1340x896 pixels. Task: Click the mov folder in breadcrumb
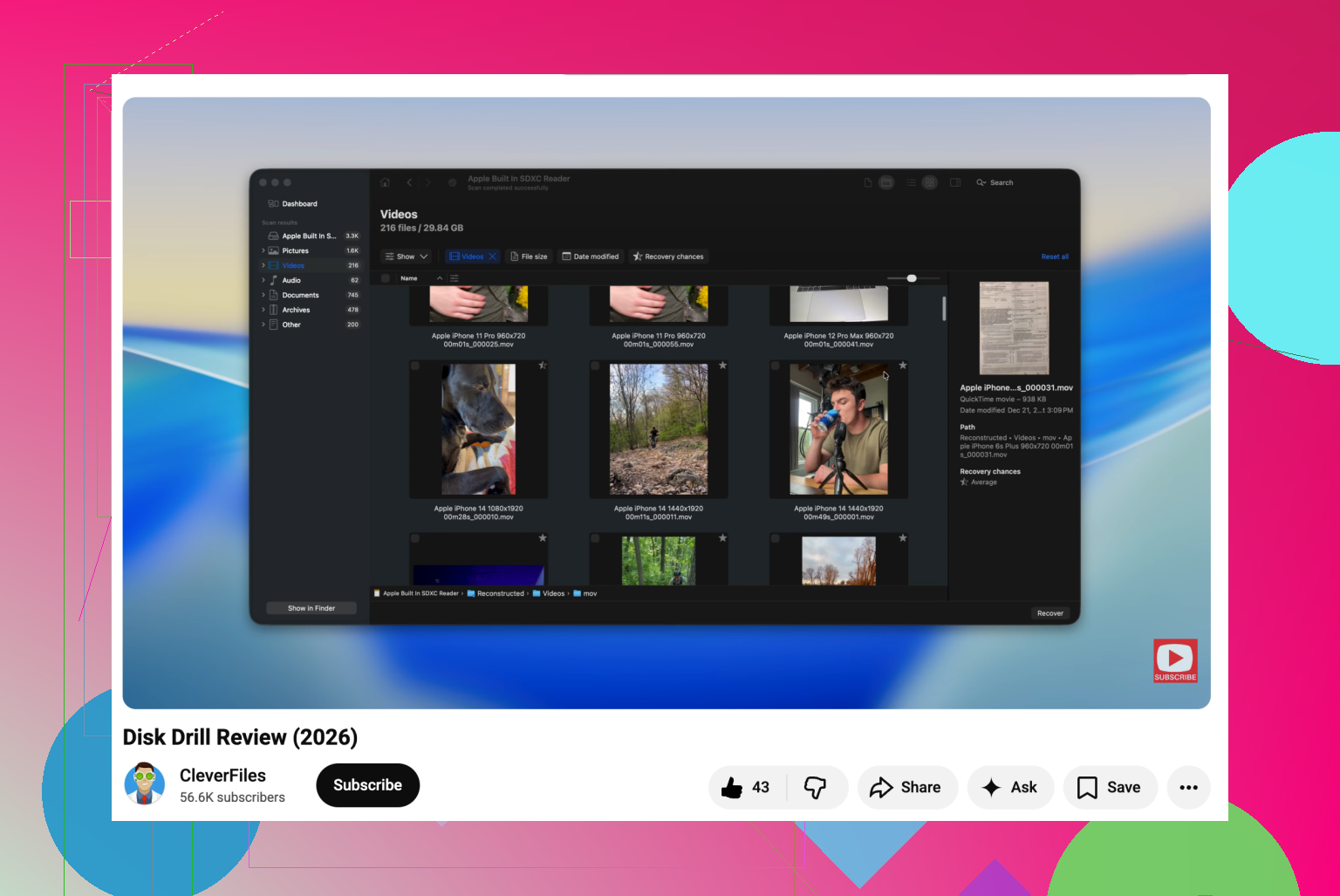[x=585, y=593]
